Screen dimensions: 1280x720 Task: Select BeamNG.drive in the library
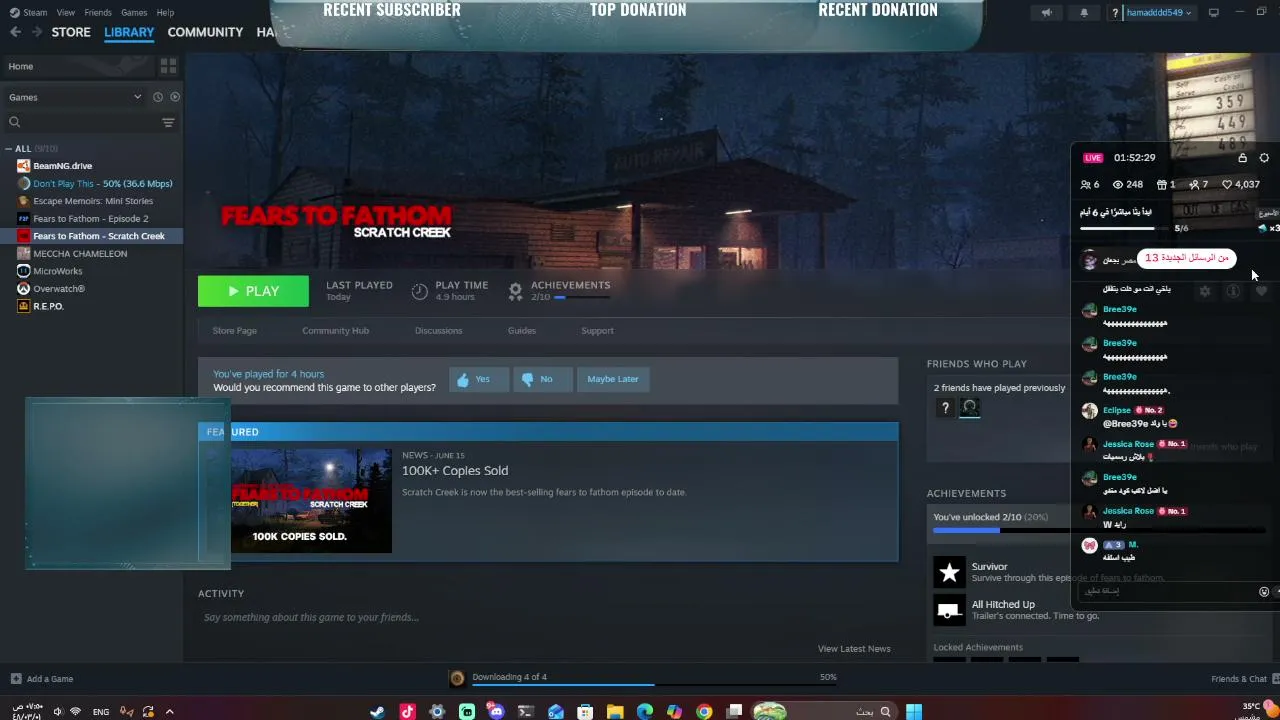click(62, 166)
